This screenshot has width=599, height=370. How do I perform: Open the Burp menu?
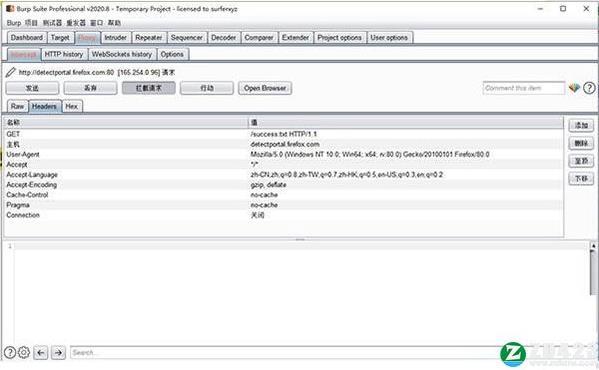point(14,23)
